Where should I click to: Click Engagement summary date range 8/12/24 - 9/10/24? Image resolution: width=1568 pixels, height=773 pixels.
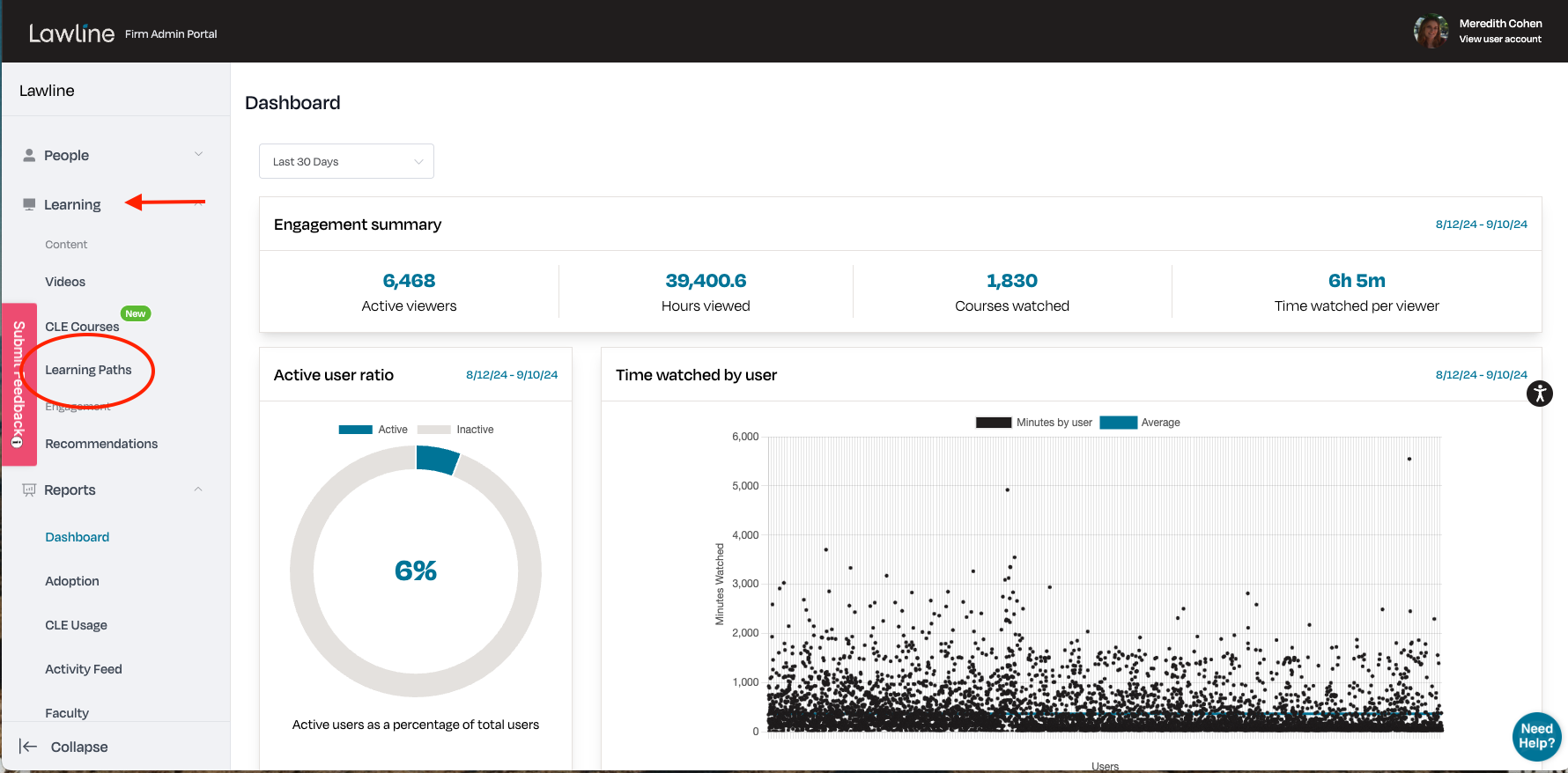tap(1482, 225)
